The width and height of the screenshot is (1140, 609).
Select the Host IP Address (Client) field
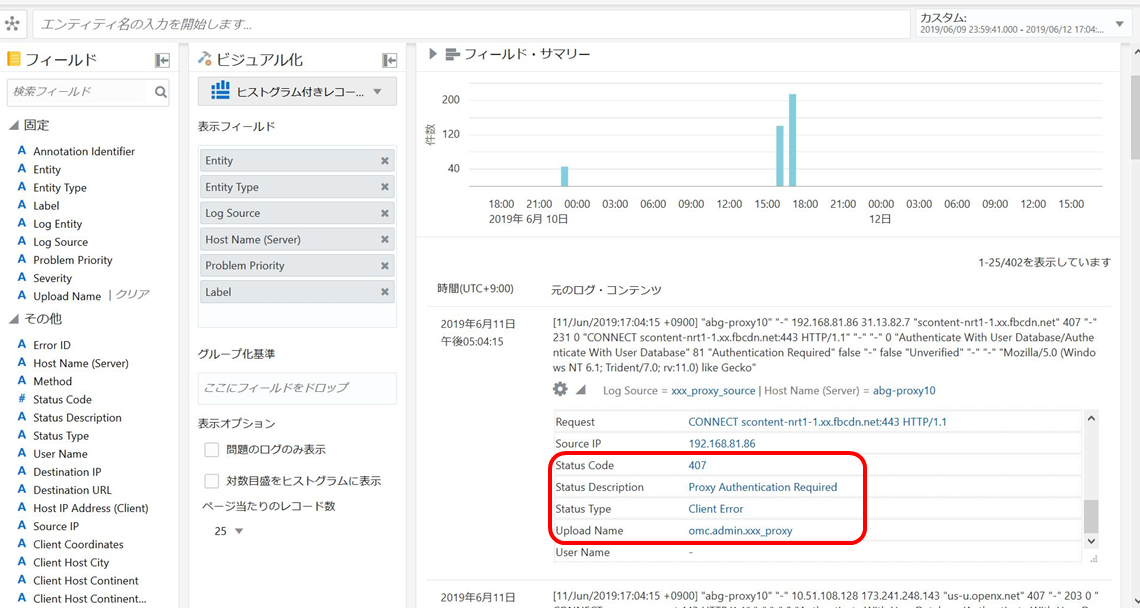(x=90, y=508)
